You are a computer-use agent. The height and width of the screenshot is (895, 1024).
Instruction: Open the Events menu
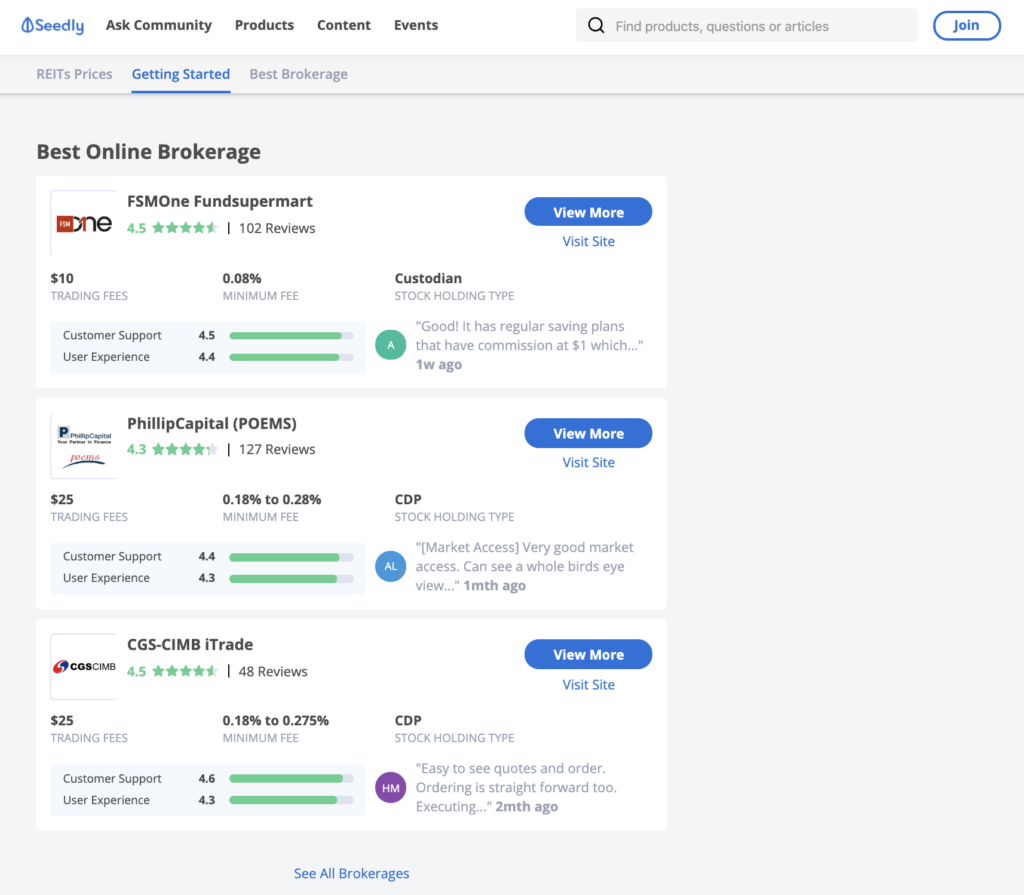pos(416,25)
